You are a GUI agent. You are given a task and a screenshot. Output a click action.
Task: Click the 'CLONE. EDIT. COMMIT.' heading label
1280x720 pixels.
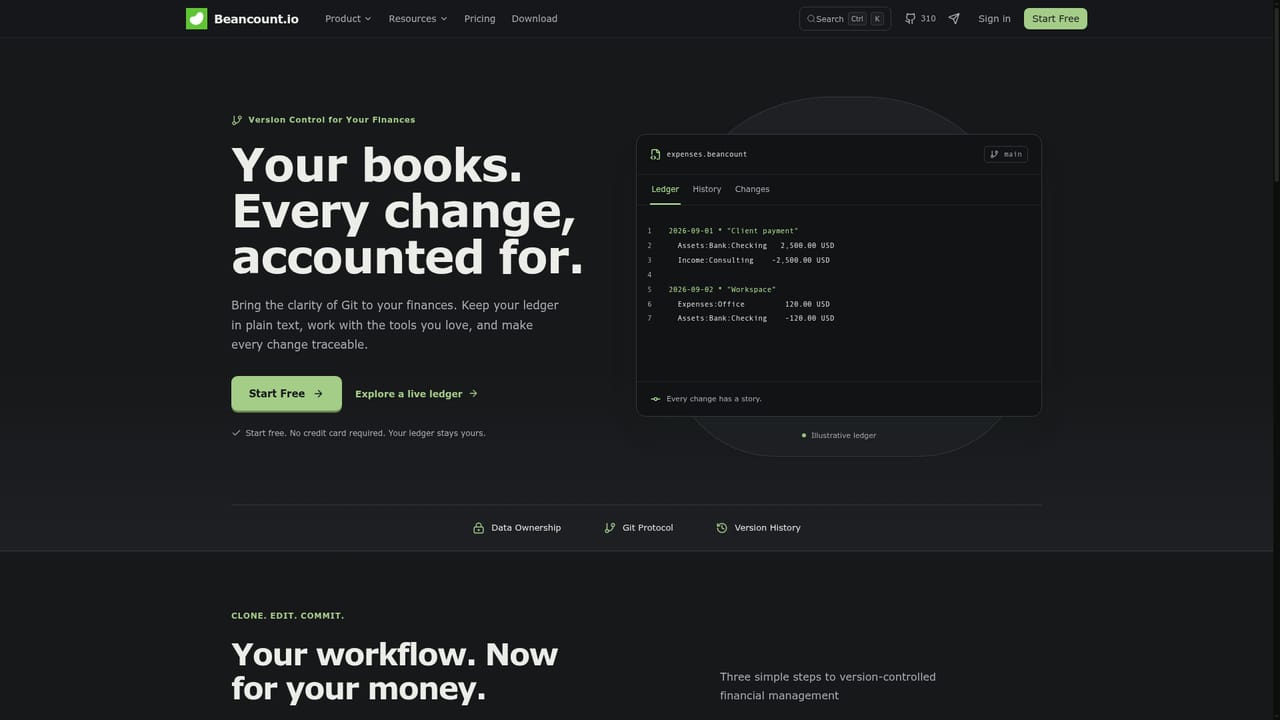coord(288,616)
